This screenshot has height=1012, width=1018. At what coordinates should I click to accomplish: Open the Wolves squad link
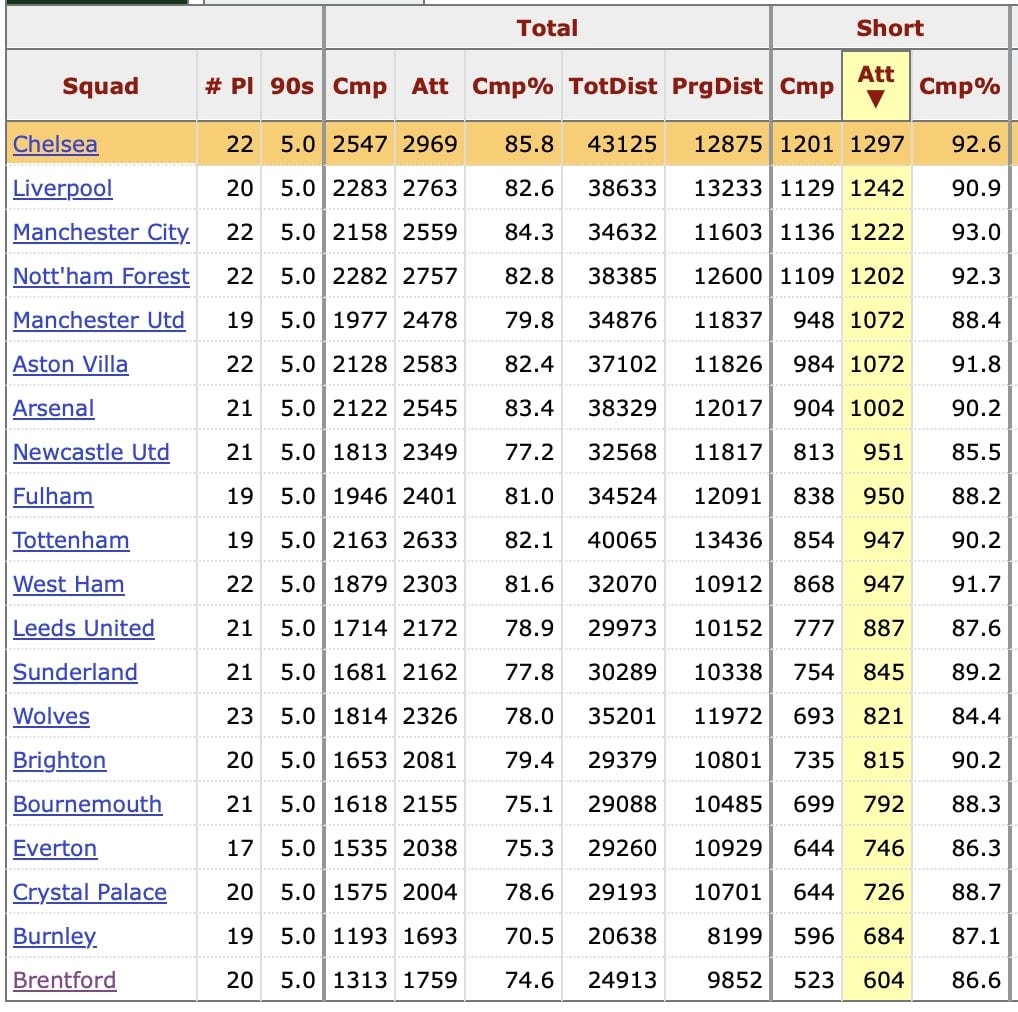tap(51, 716)
